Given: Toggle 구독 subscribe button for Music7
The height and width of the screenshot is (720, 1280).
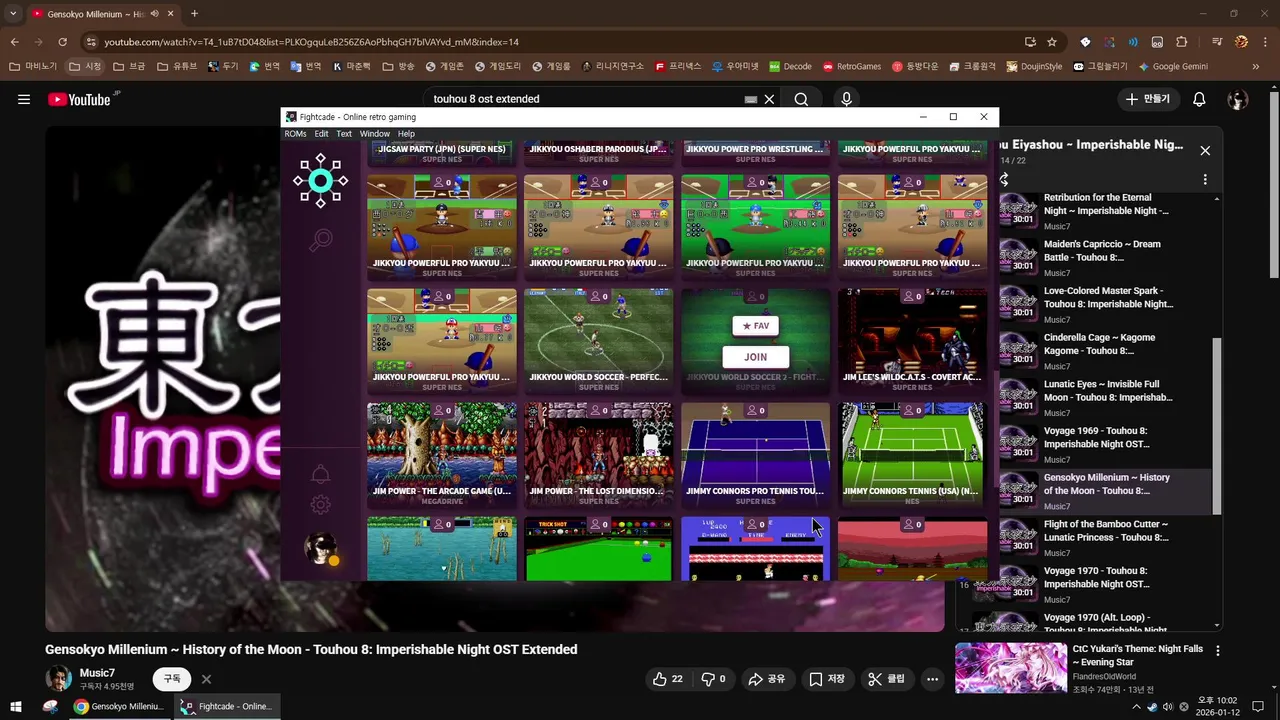Looking at the screenshot, I should (x=172, y=678).
